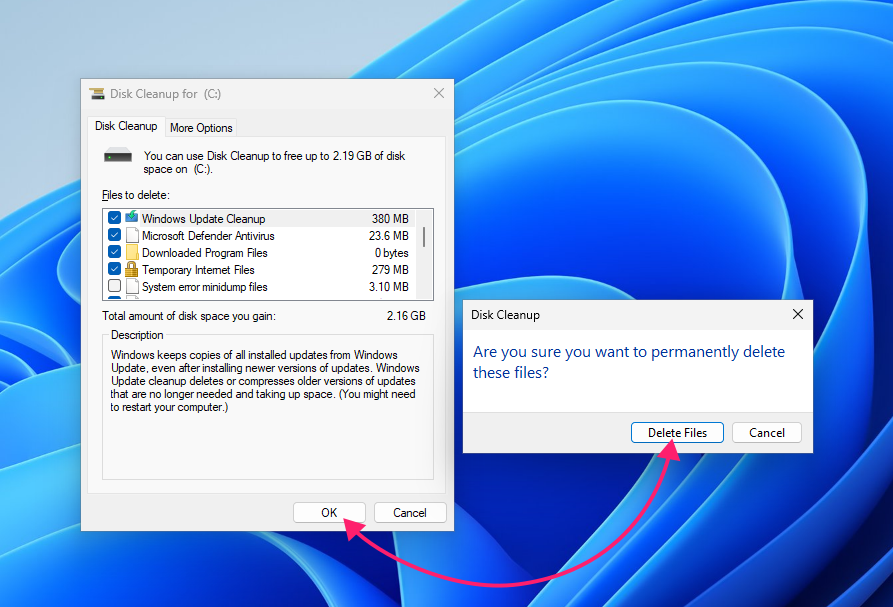The width and height of the screenshot is (893, 607).
Task: Click the hard drive icon beside free-up message
Action: pyautogui.click(x=118, y=155)
